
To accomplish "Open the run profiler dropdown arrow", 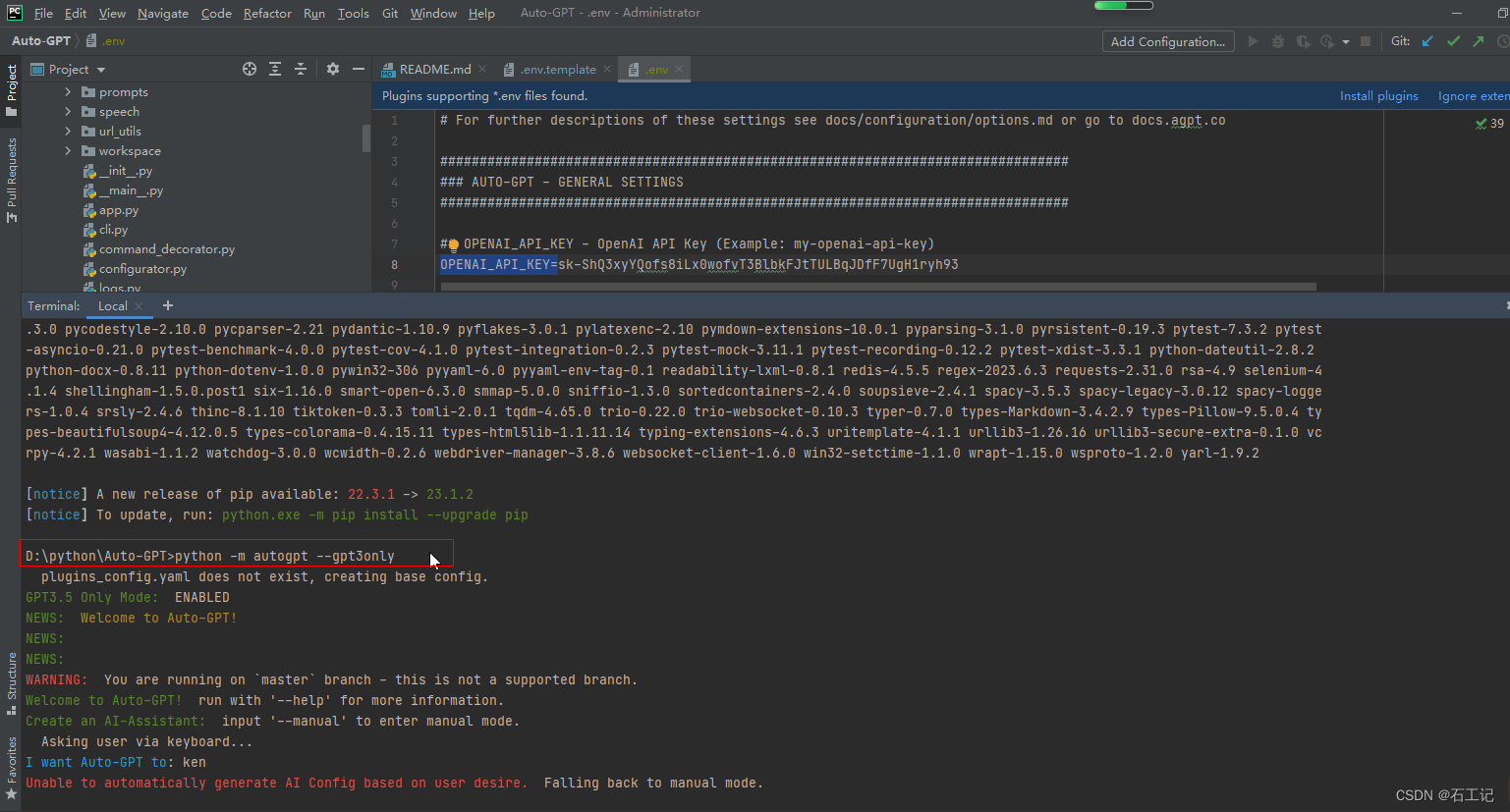I will (x=1346, y=41).
